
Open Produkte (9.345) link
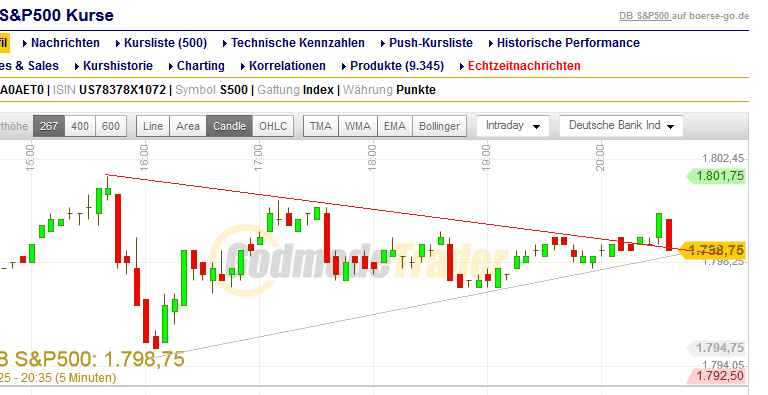(x=397, y=66)
